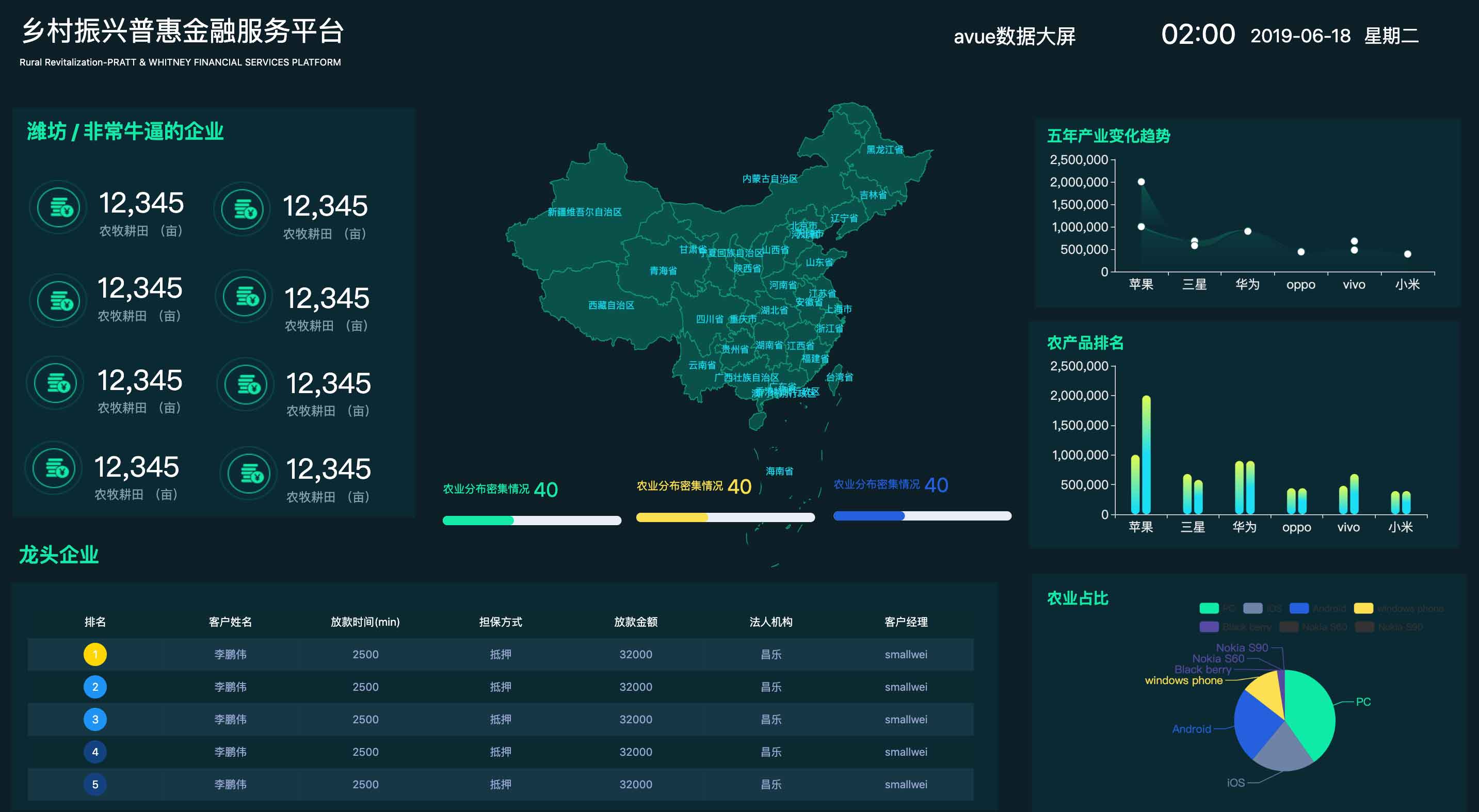Click the rank 5 badge
Viewport: 1479px width, 812px height.
click(95, 784)
